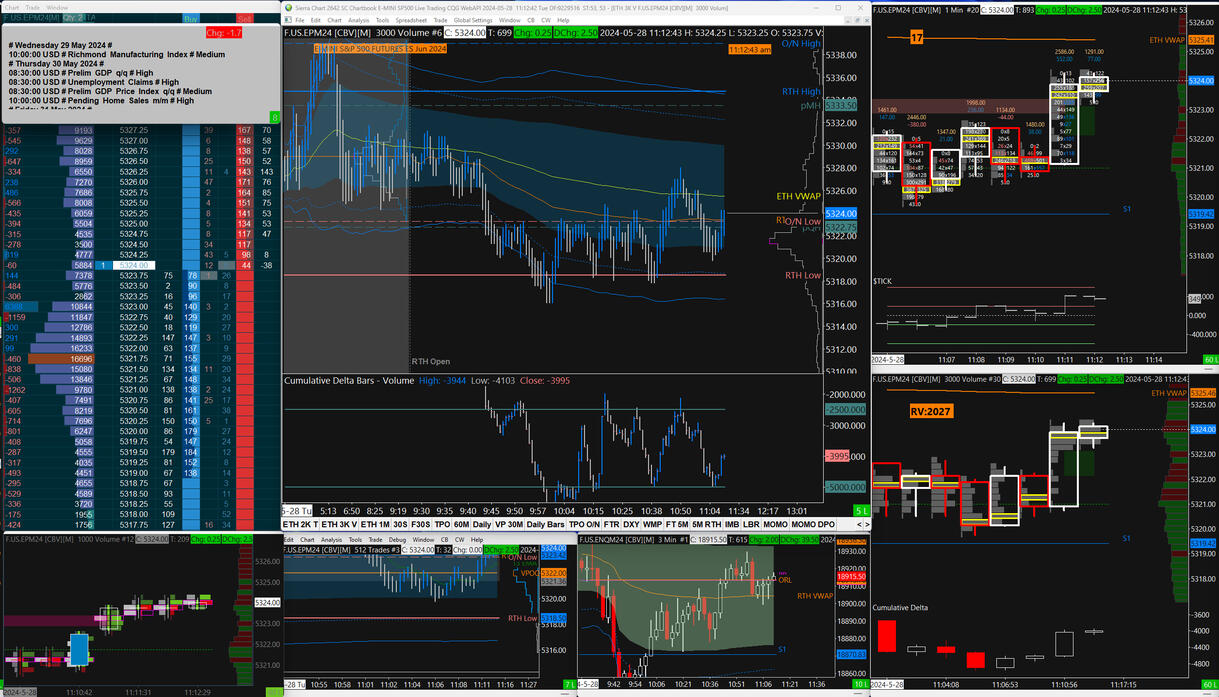Screen dimensions: 1219x697
Task: Select the Daily Bars chart tab
Action: point(546,524)
